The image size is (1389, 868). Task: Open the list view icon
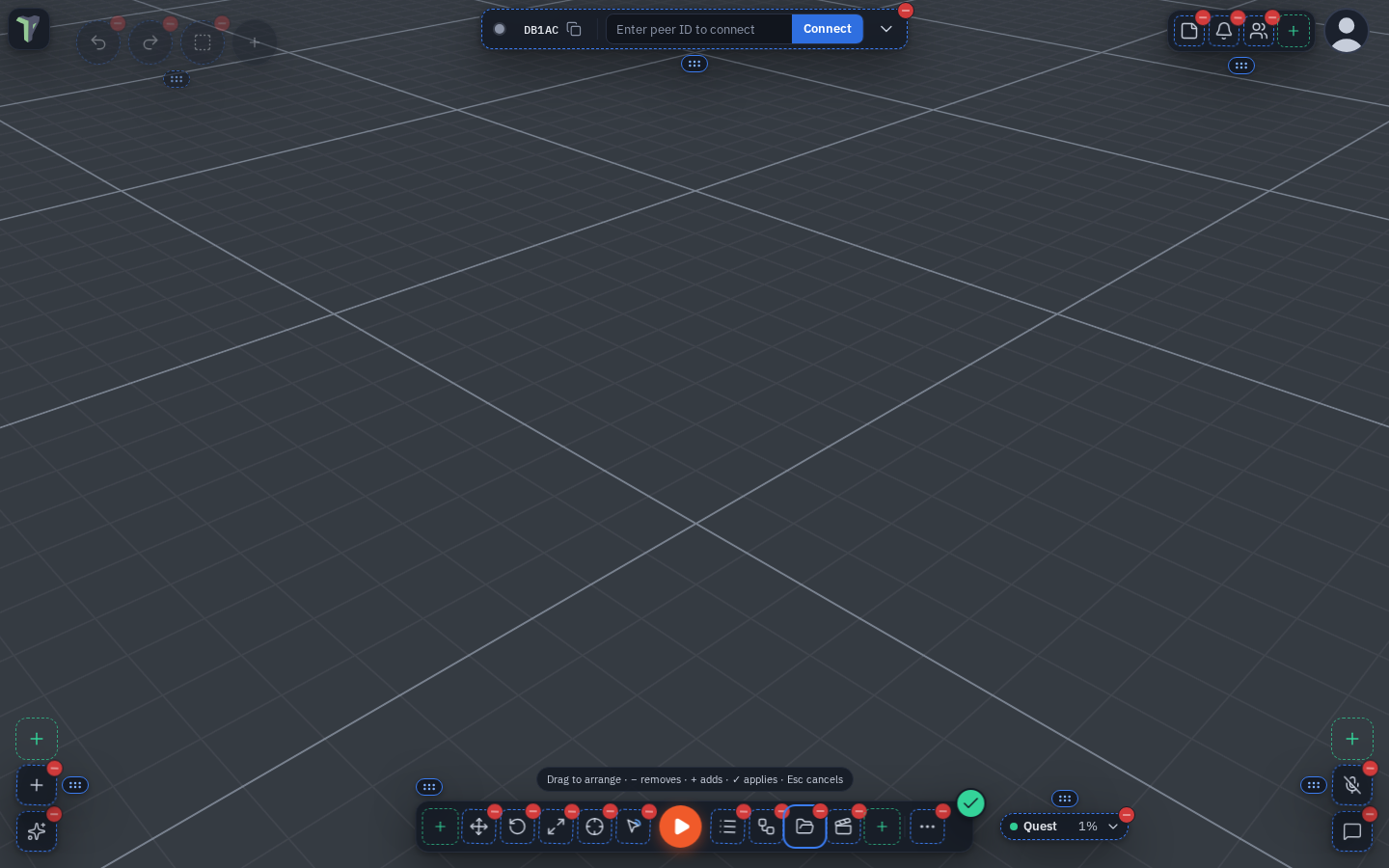click(x=727, y=827)
